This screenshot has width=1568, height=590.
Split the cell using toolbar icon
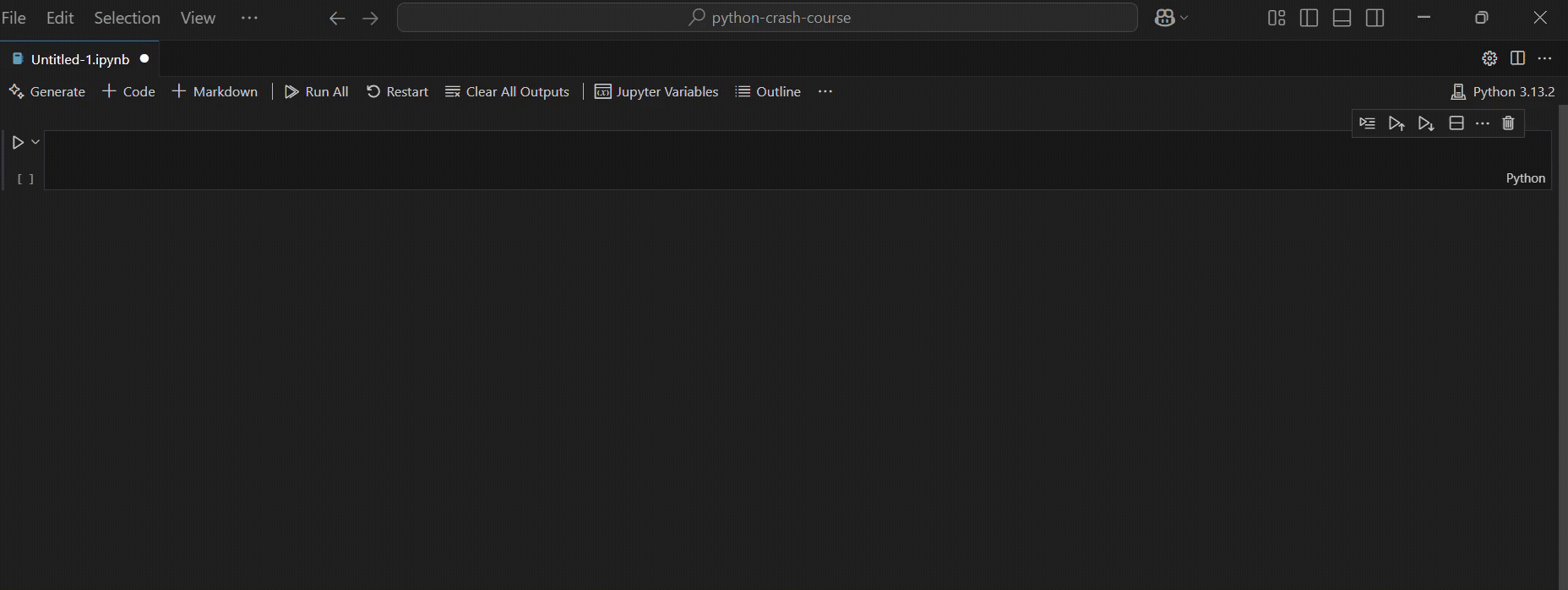click(x=1456, y=123)
